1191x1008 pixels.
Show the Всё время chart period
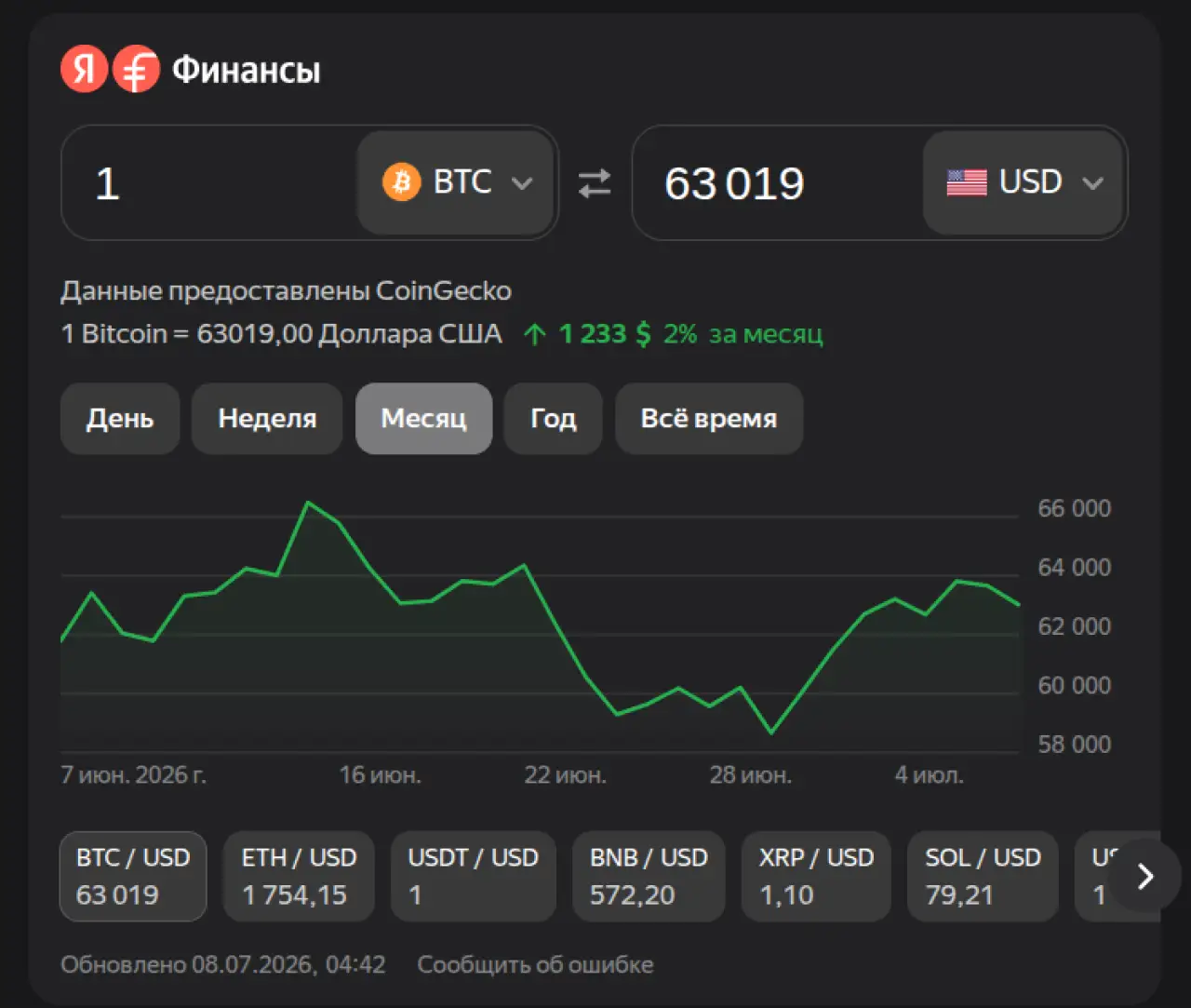709,419
